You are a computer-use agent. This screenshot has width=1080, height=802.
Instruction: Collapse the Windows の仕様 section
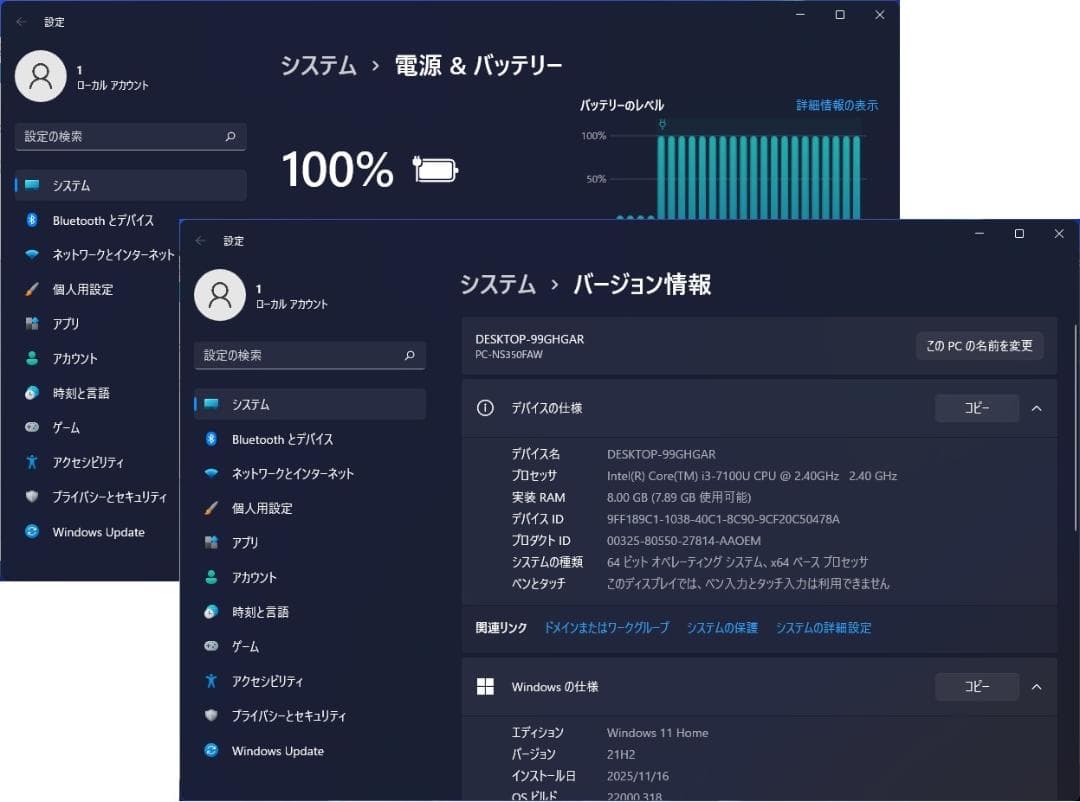tap(1036, 687)
